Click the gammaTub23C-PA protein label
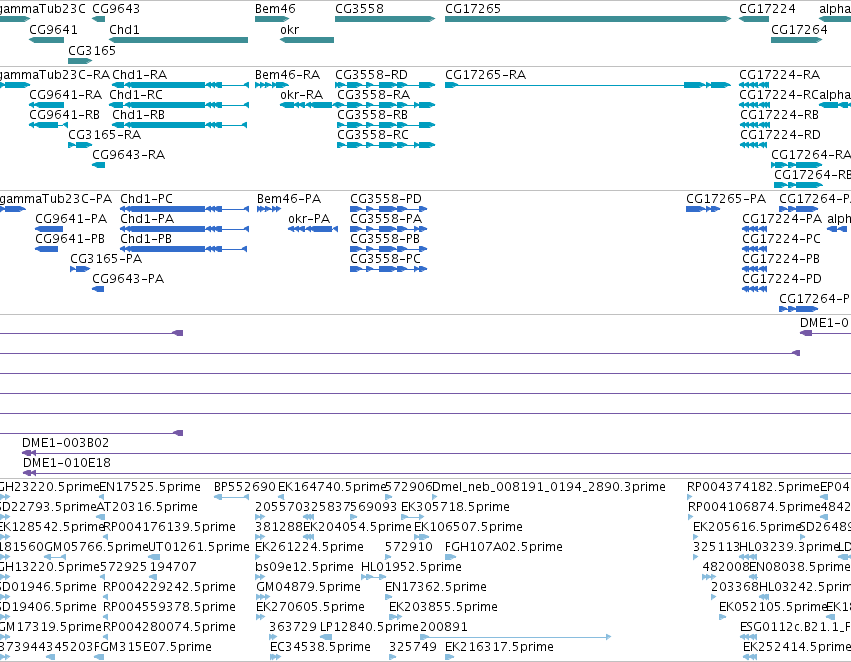 coord(56,199)
